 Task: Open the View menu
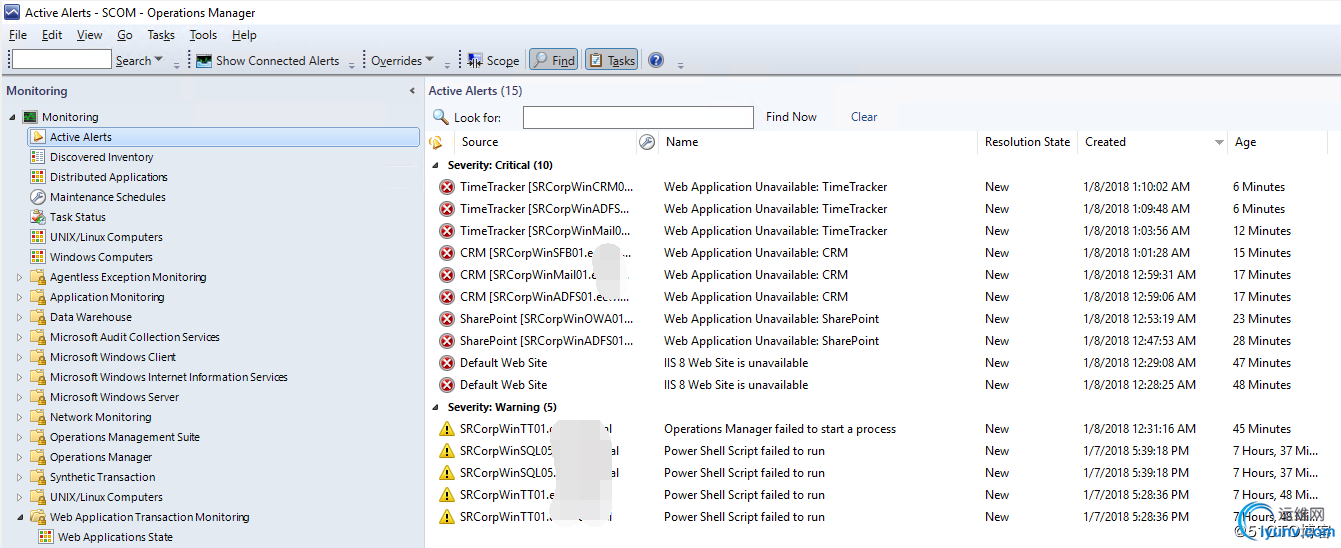[90, 35]
